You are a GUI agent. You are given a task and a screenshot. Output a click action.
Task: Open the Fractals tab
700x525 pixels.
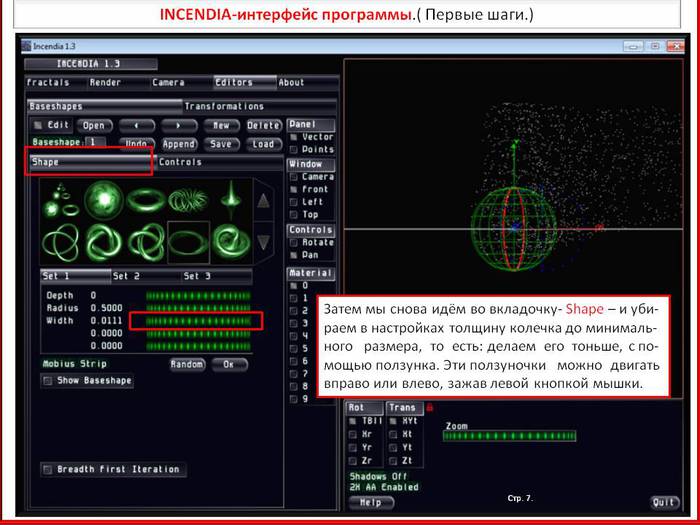point(56,83)
